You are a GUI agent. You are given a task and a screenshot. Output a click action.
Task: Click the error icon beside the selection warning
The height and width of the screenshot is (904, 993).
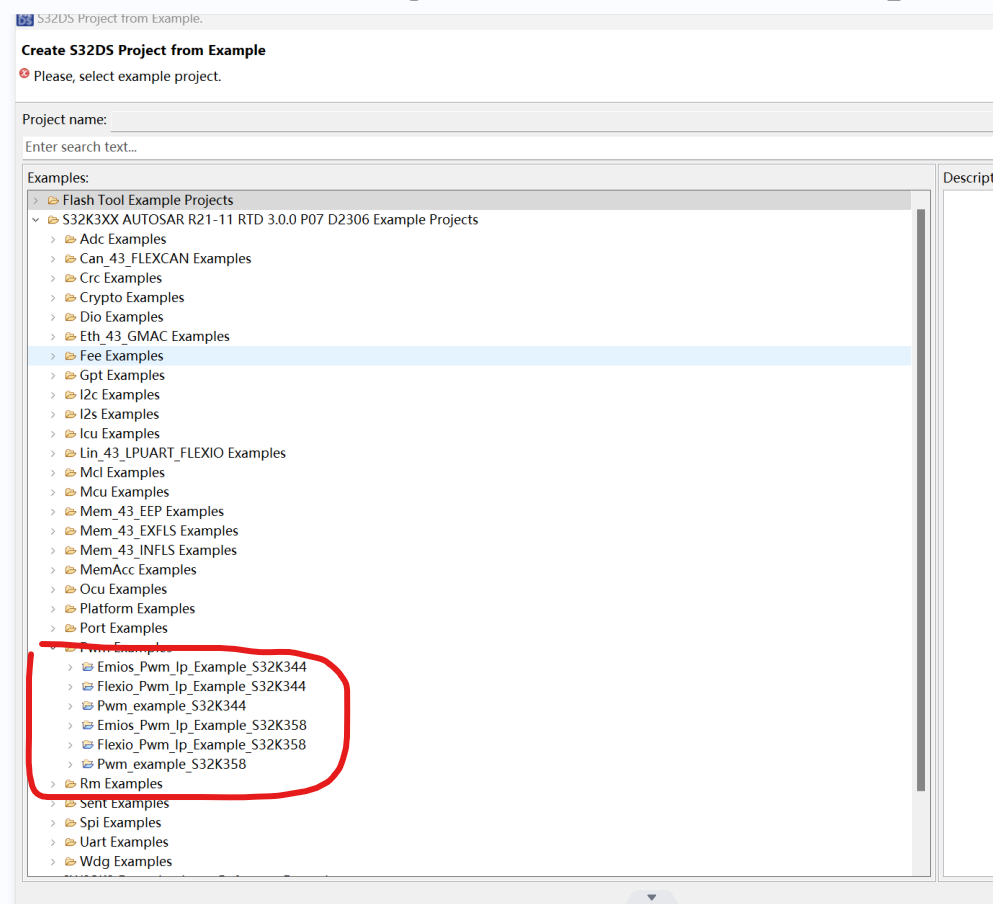[x=24, y=74]
